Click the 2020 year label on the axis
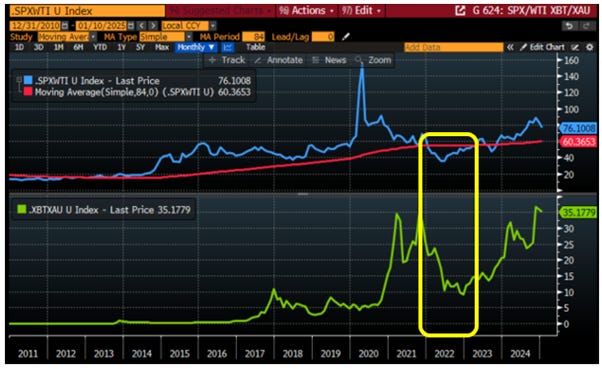Image resolution: width=602 pixels, height=369 pixels. 368,353
